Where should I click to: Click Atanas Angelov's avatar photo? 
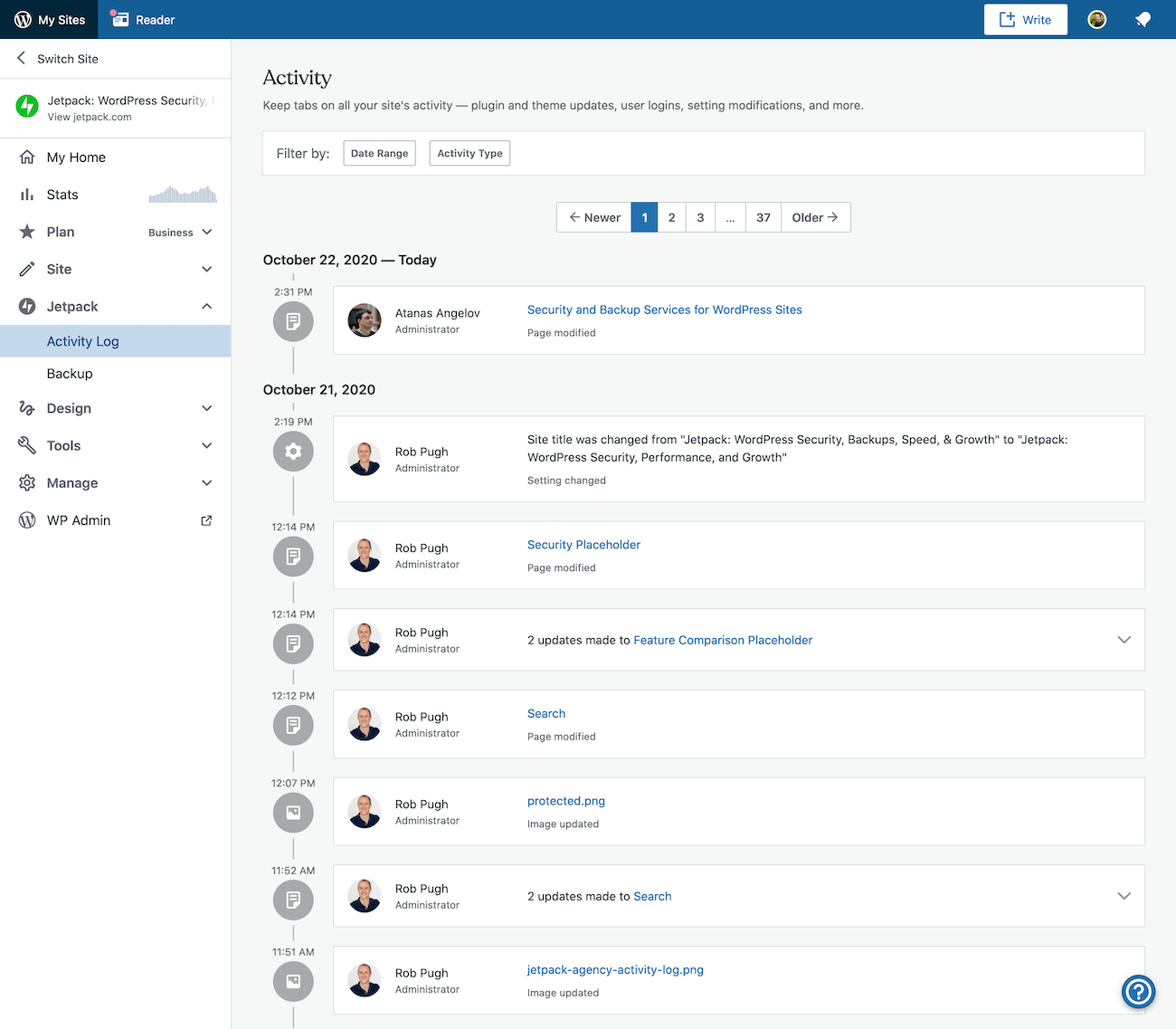point(365,320)
